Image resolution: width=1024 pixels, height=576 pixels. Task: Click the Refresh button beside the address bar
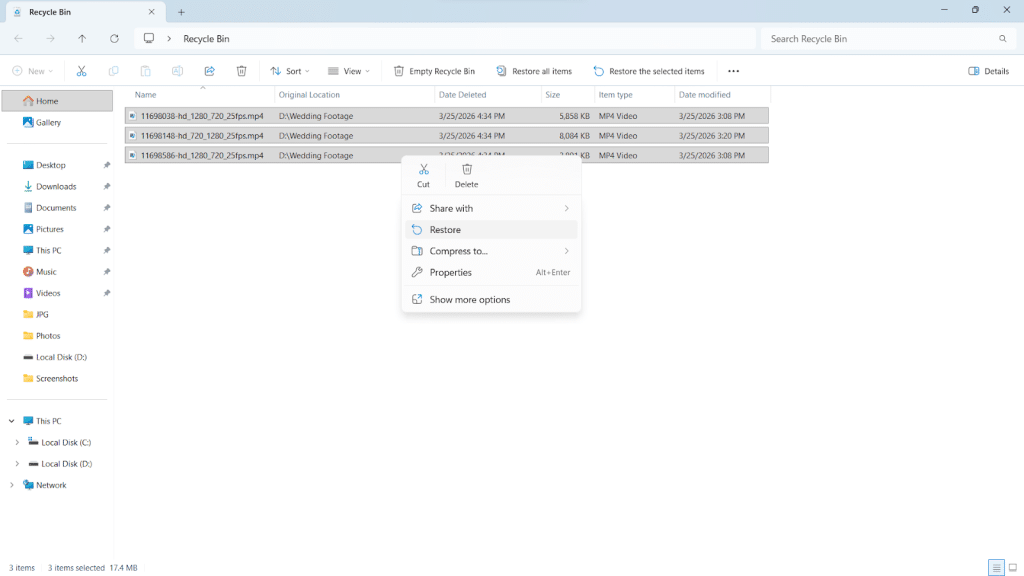click(x=114, y=38)
